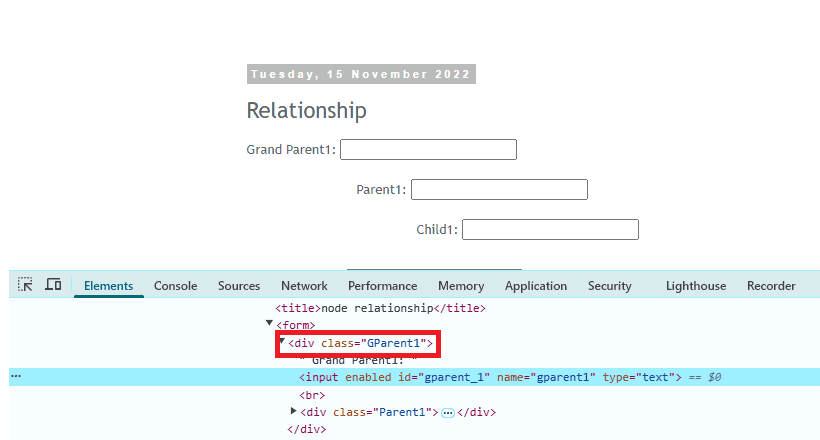The height and width of the screenshot is (440, 820).
Task: Activate the inspect element picker icon
Action: coord(26,285)
